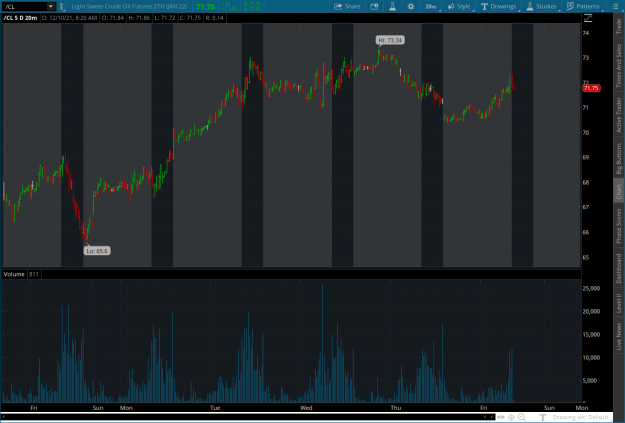The width and height of the screenshot is (625, 423).
Task: Open the Dashboard sidebar tab
Action: point(619,268)
